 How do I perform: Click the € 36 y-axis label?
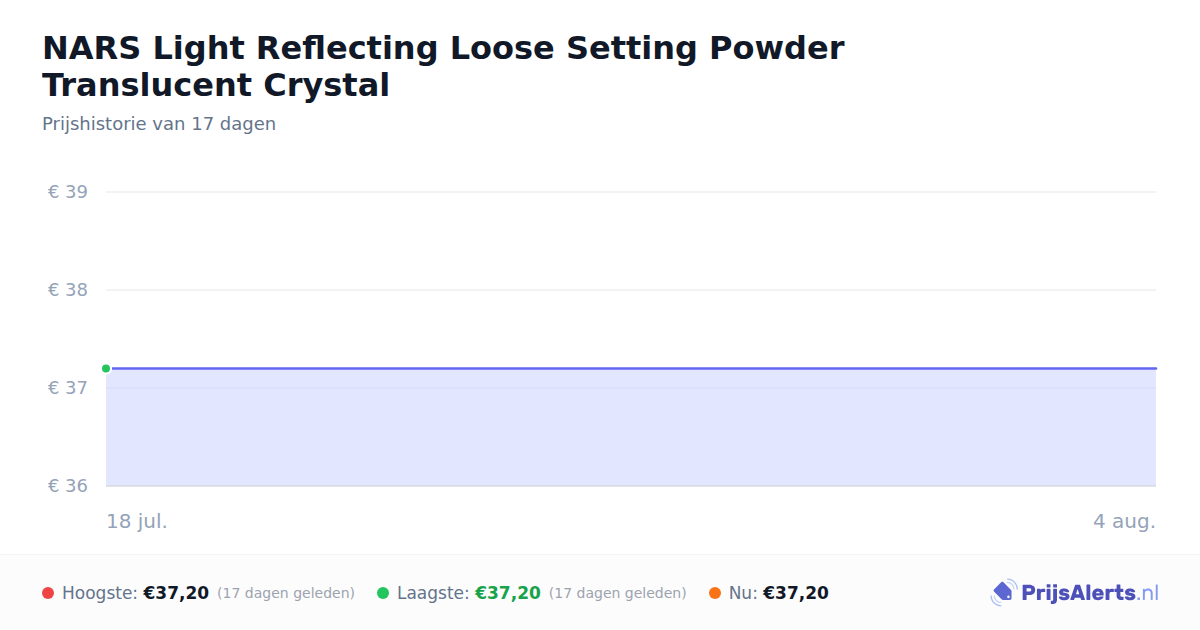(68, 486)
